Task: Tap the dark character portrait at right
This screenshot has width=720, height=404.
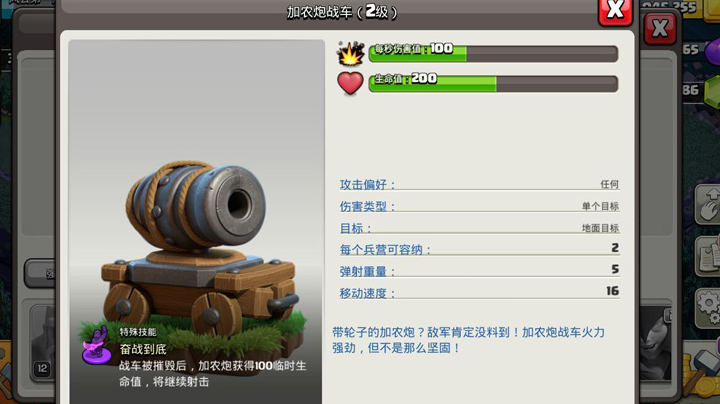Action: pos(656,342)
